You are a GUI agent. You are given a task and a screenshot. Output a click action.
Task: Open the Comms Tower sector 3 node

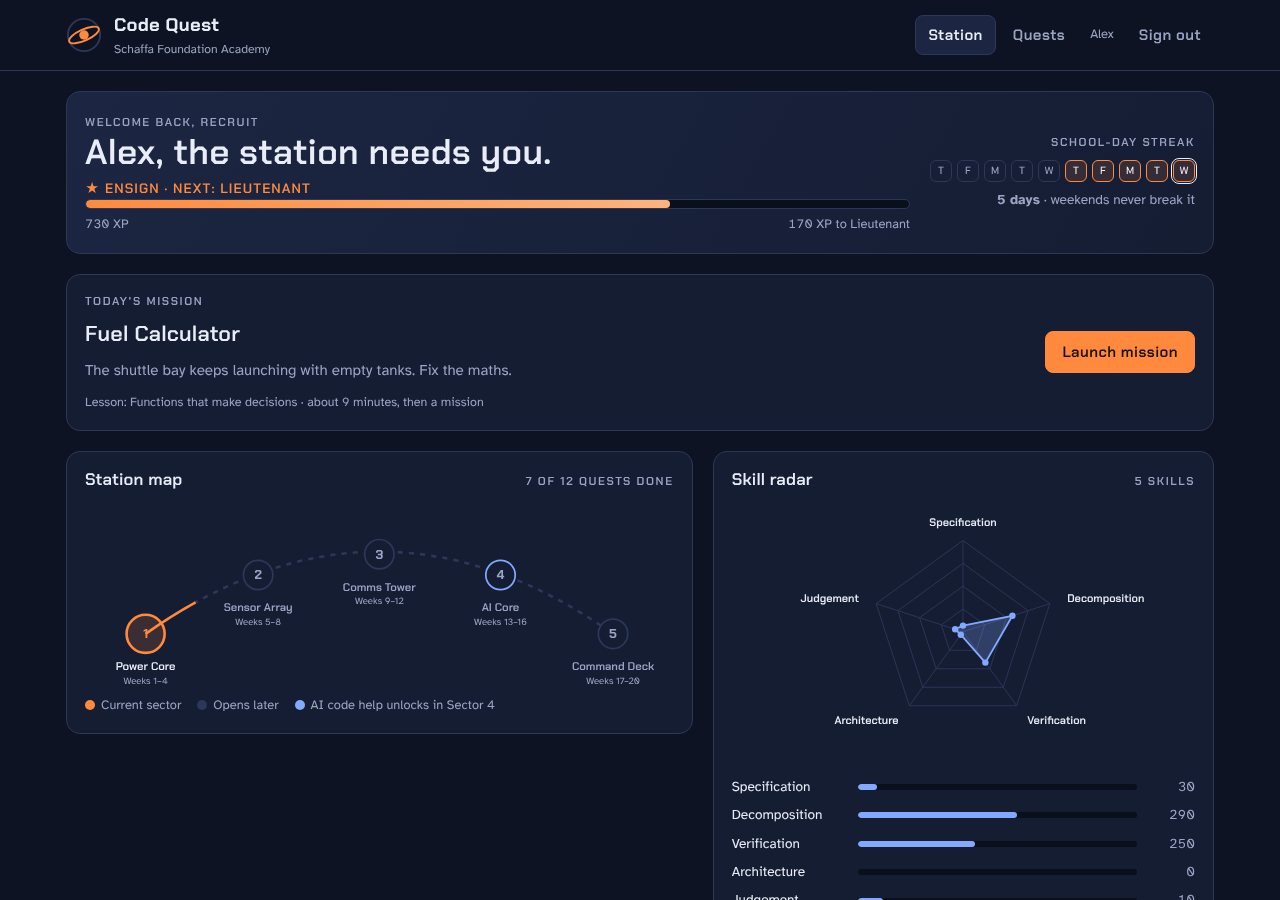click(379, 554)
